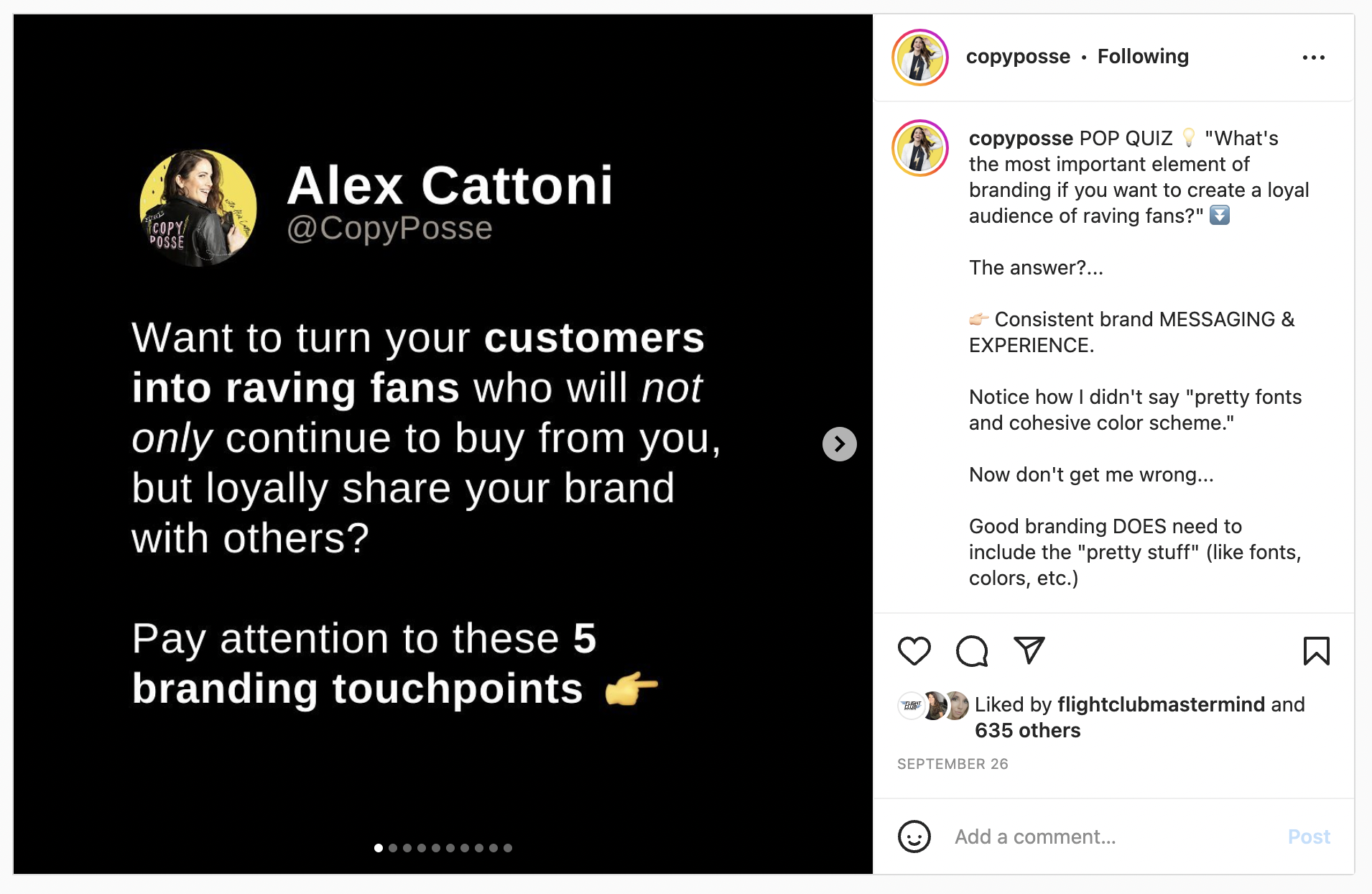Click the liker avatars cluster
Screen dimensions: 1372x894
coord(933,706)
